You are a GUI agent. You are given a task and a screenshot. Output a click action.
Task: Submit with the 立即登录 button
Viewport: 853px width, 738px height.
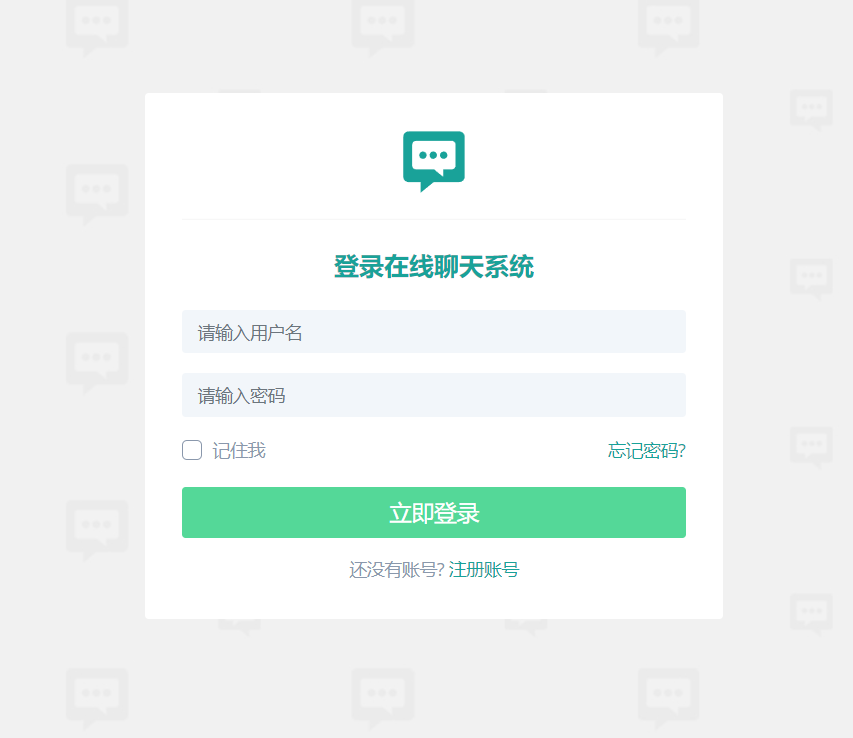[434, 513]
